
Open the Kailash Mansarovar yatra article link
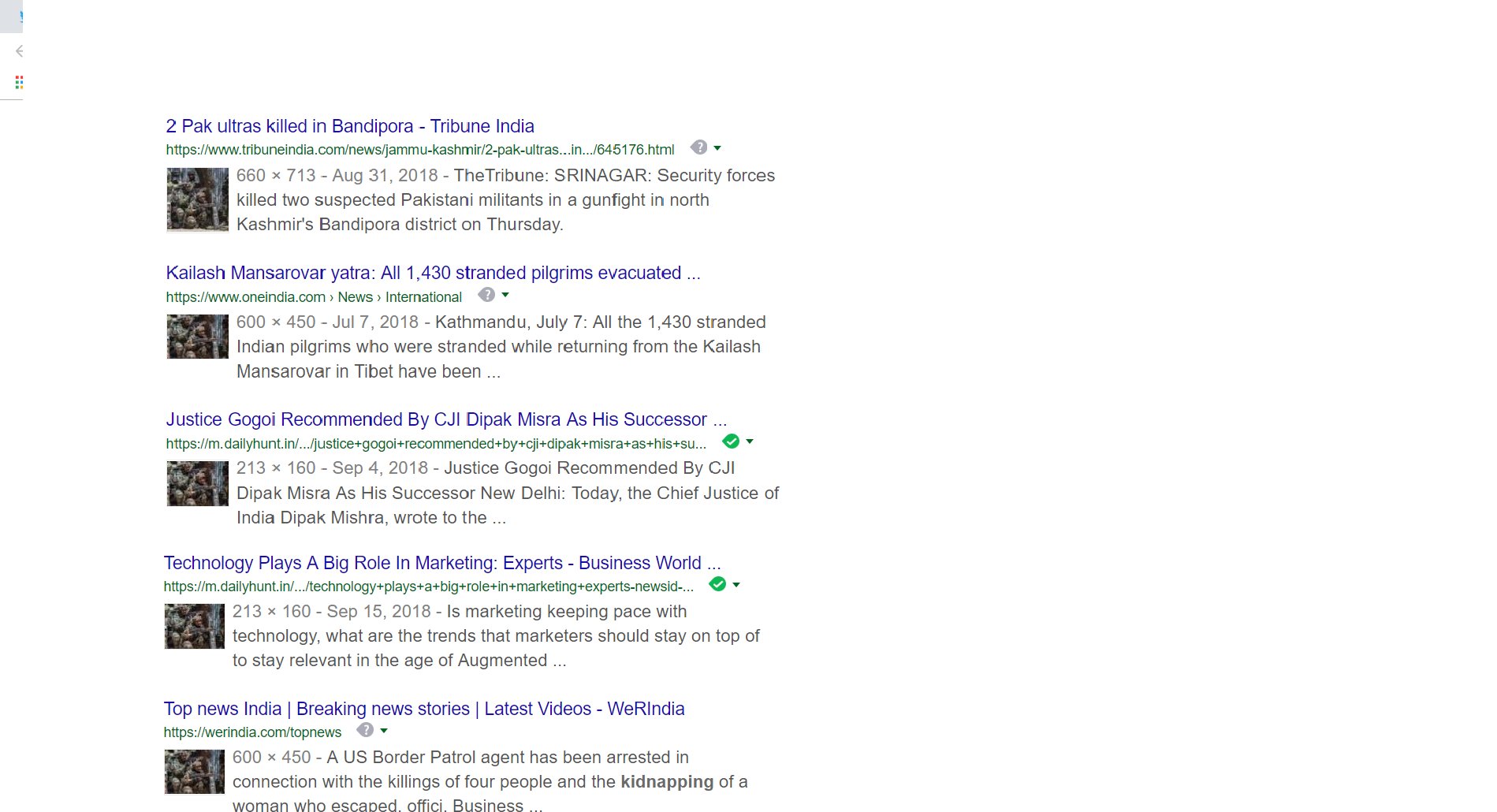click(433, 273)
